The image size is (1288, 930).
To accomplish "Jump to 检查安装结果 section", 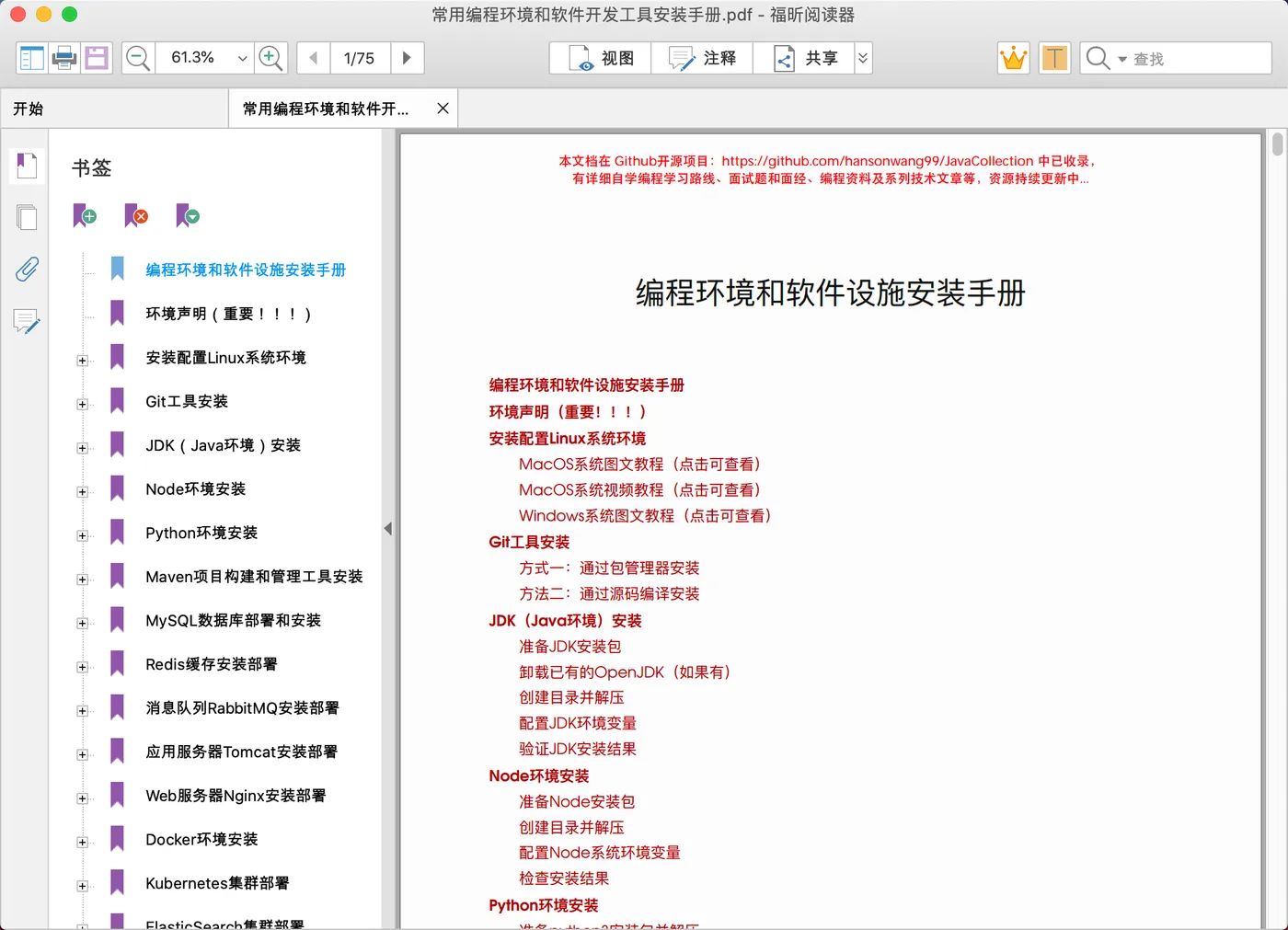I will [564, 878].
